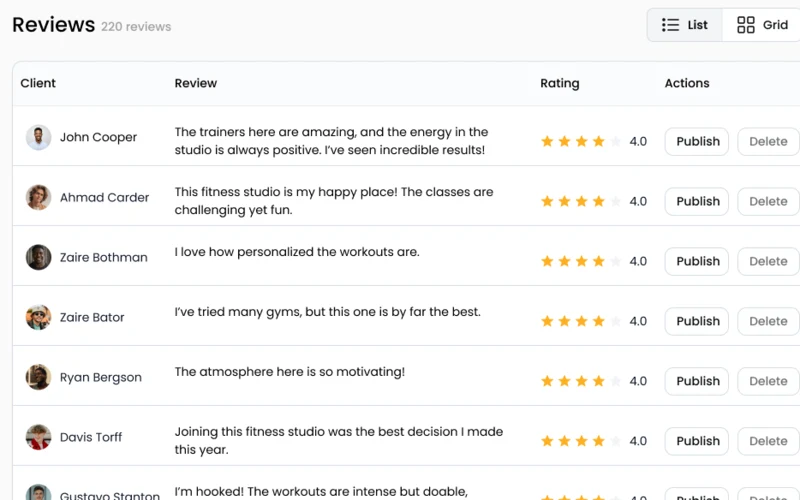Click first star in John Cooper's rating
Screen dimensions: 800x500
point(547,141)
